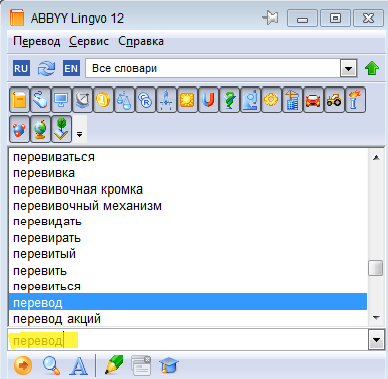
Task: Click the green snake medical dictionary icon
Action: tap(229, 99)
